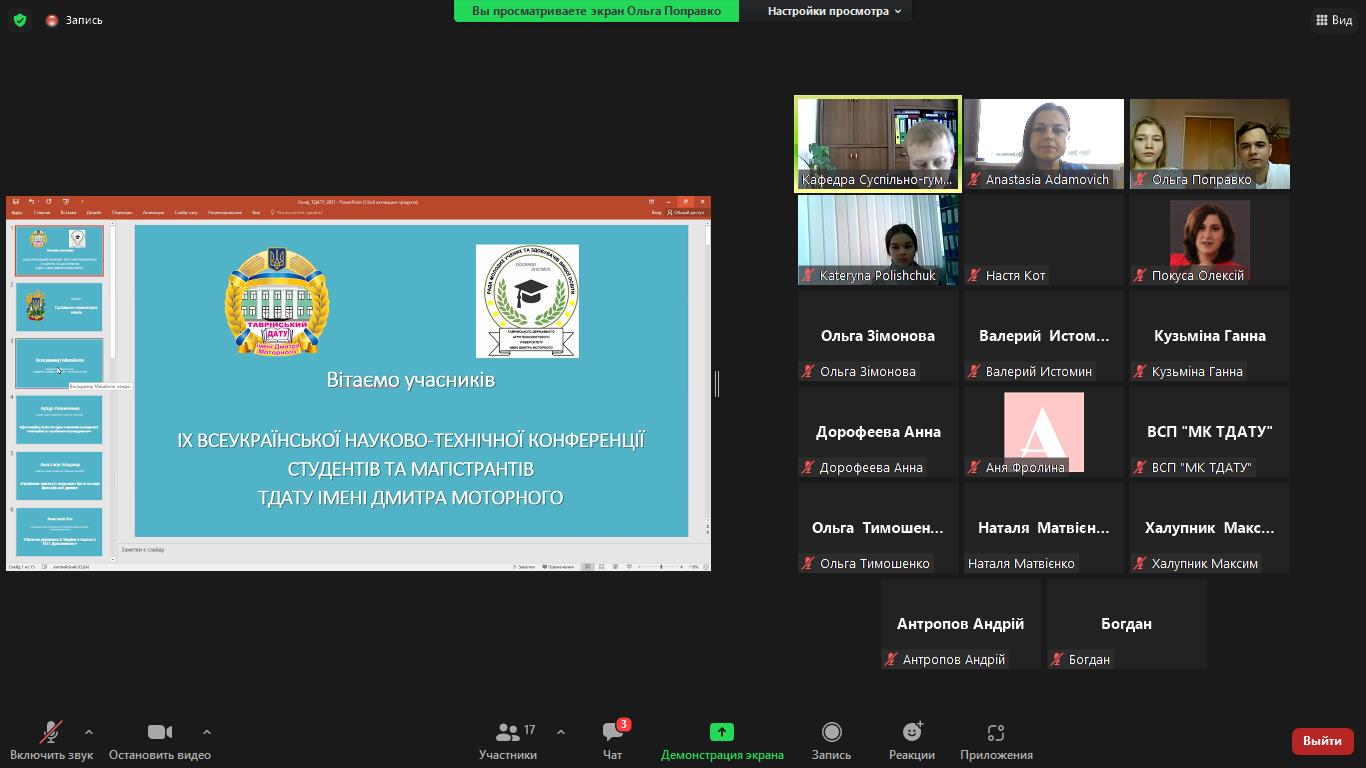
Task: Expand the Настройки просмотра dropdown
Action: pos(834,11)
